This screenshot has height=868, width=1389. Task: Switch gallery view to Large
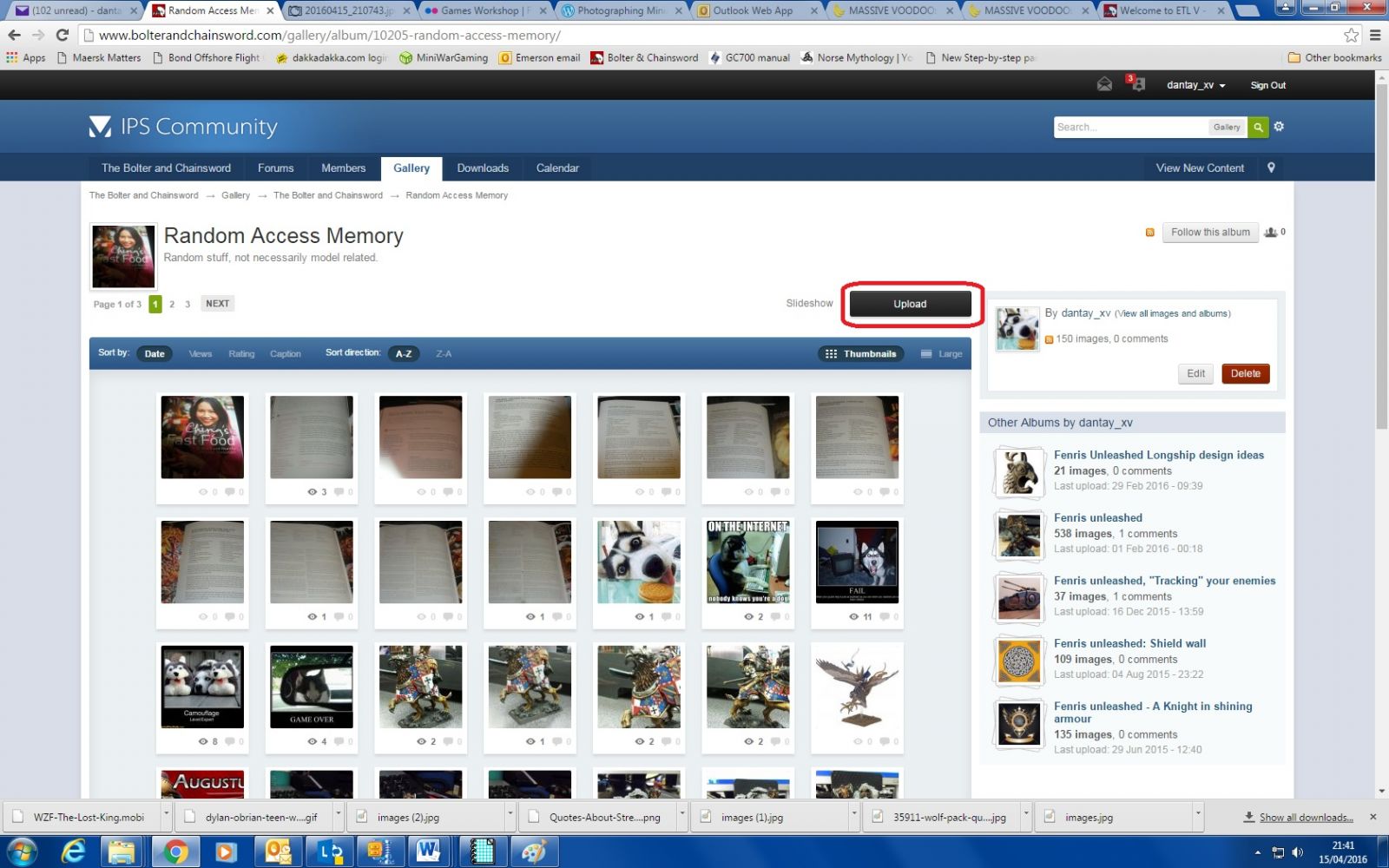coord(942,354)
